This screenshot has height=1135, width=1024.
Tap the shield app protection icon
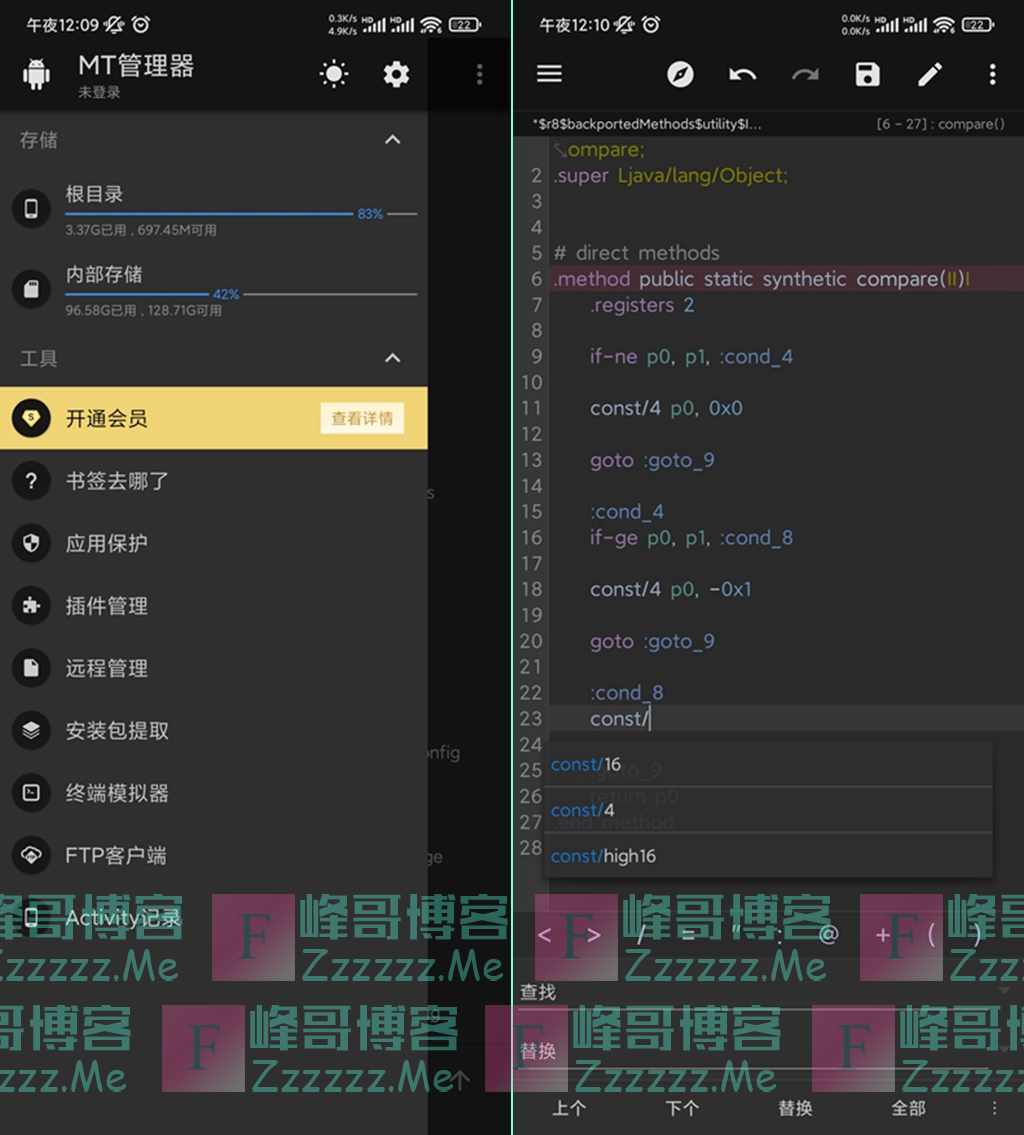[x=31, y=543]
